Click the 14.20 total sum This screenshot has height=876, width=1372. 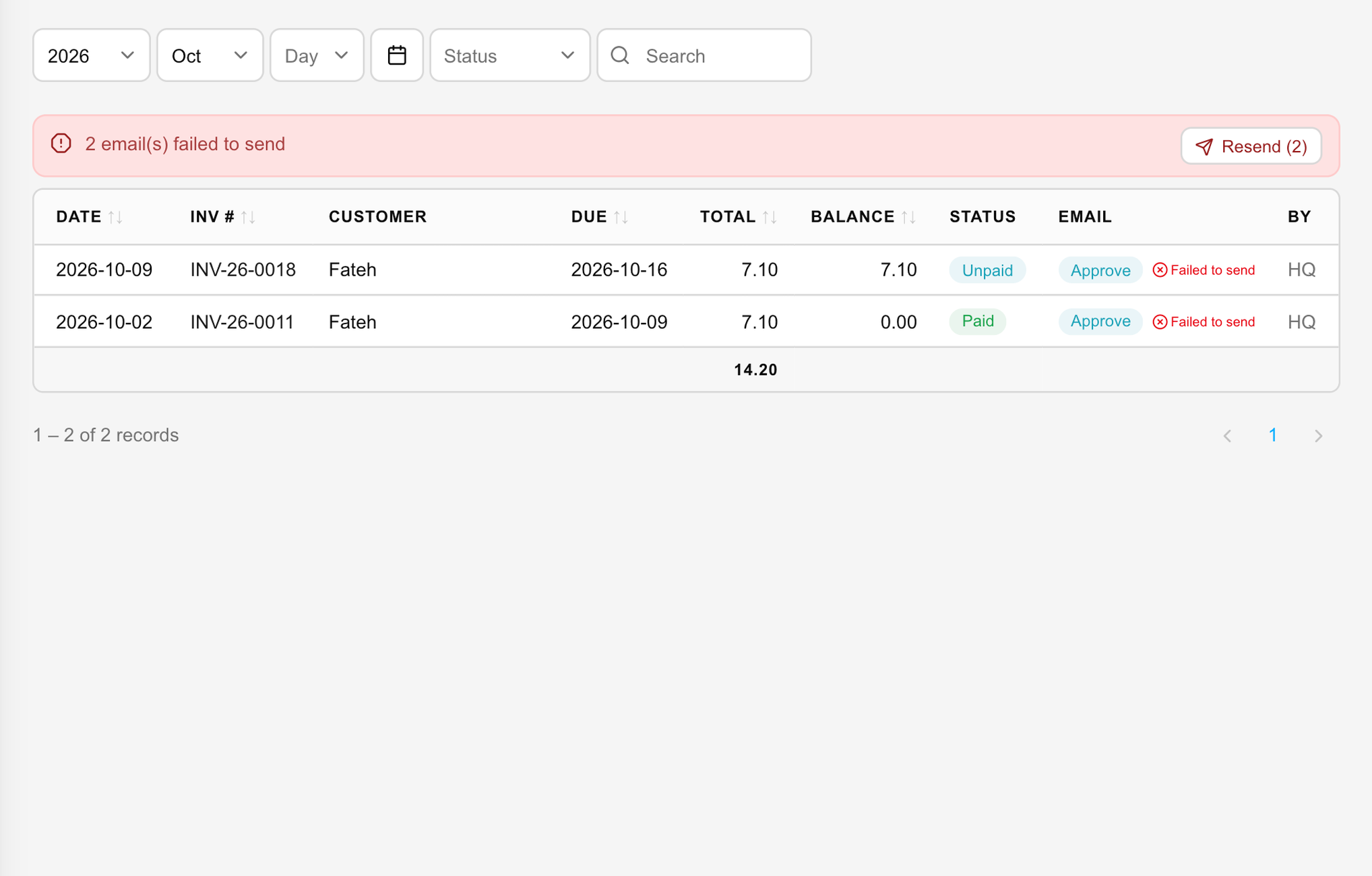(755, 370)
